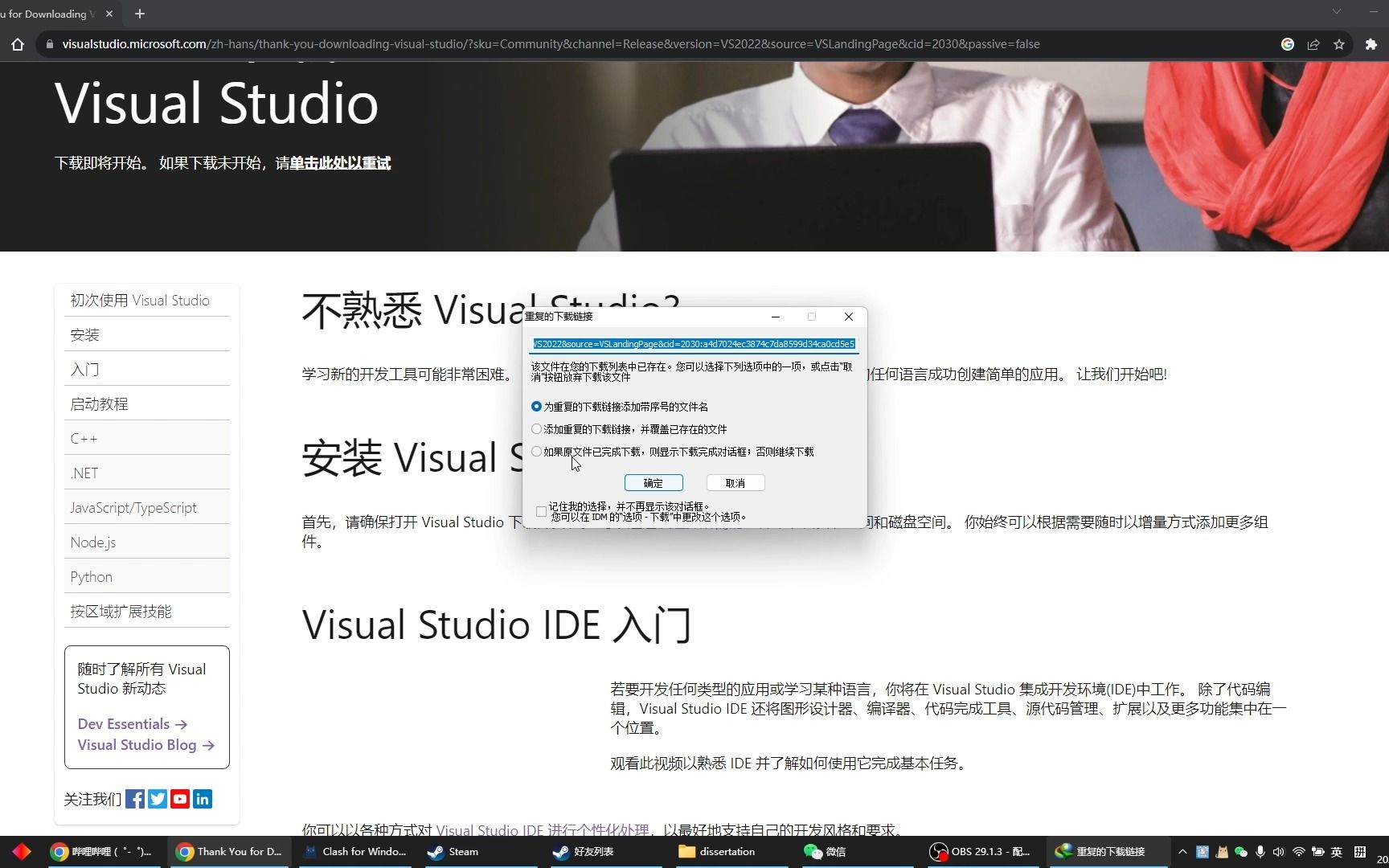The width and height of the screenshot is (1389, 868).
Task: Click the browser address bar URL
Action: (551, 44)
